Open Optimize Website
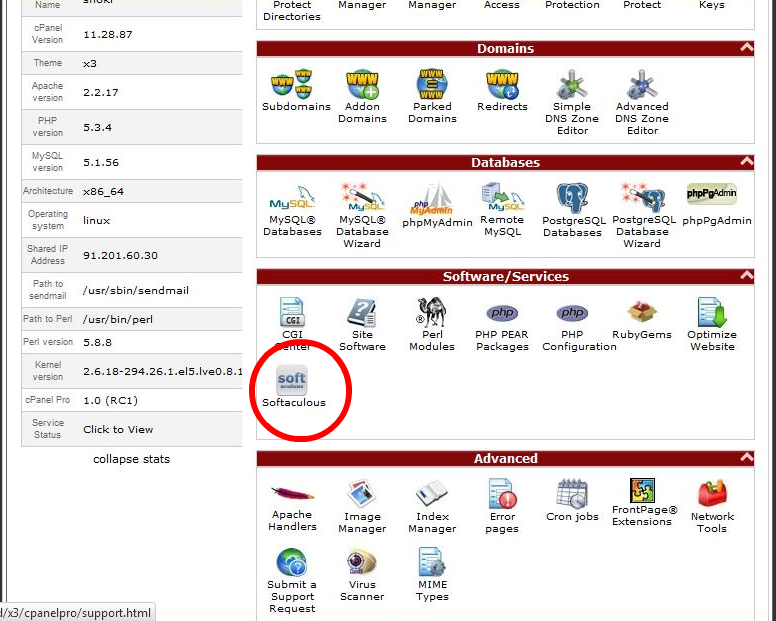Screen dimensions: 776x621 [x=712, y=325]
